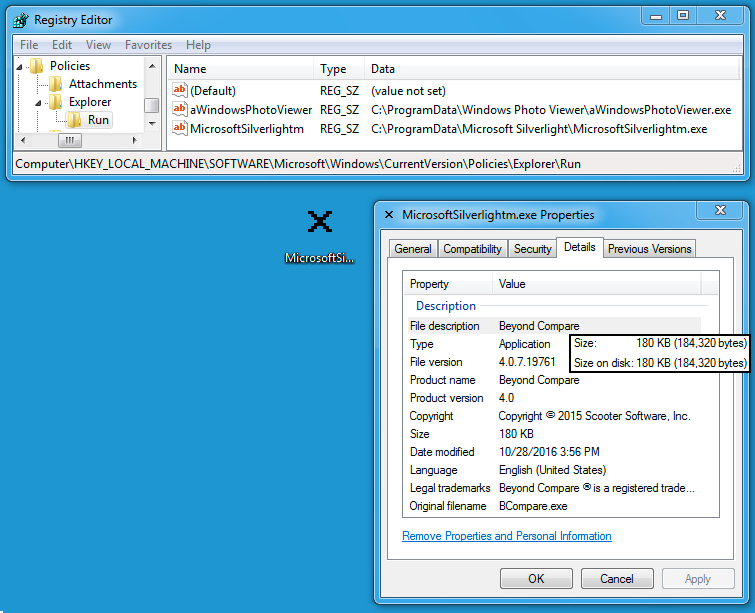Click the disabled Apply button

[x=698, y=578]
